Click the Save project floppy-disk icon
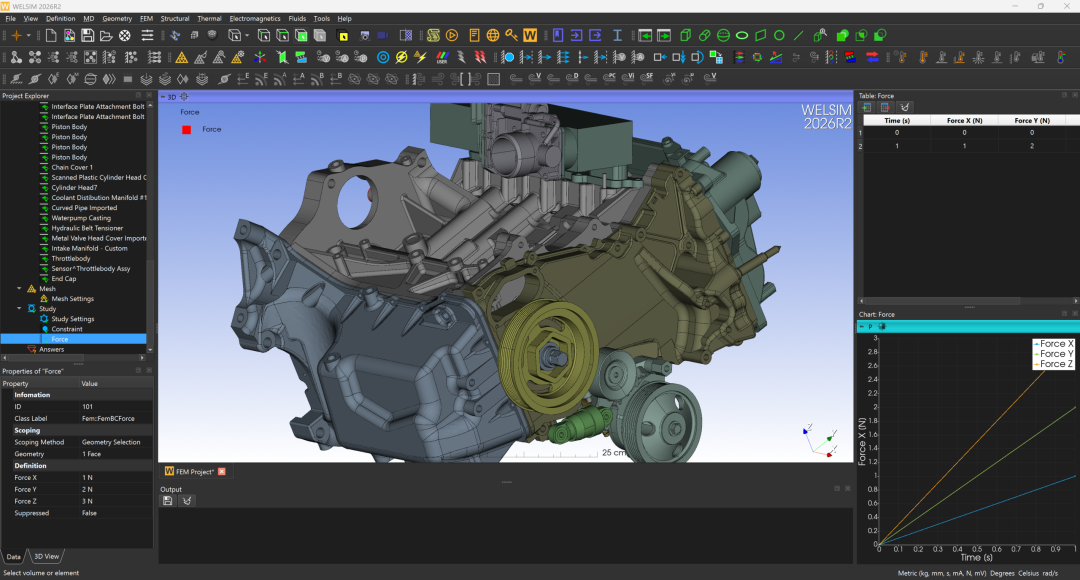Viewport: 1080px width, 580px height. click(87, 35)
